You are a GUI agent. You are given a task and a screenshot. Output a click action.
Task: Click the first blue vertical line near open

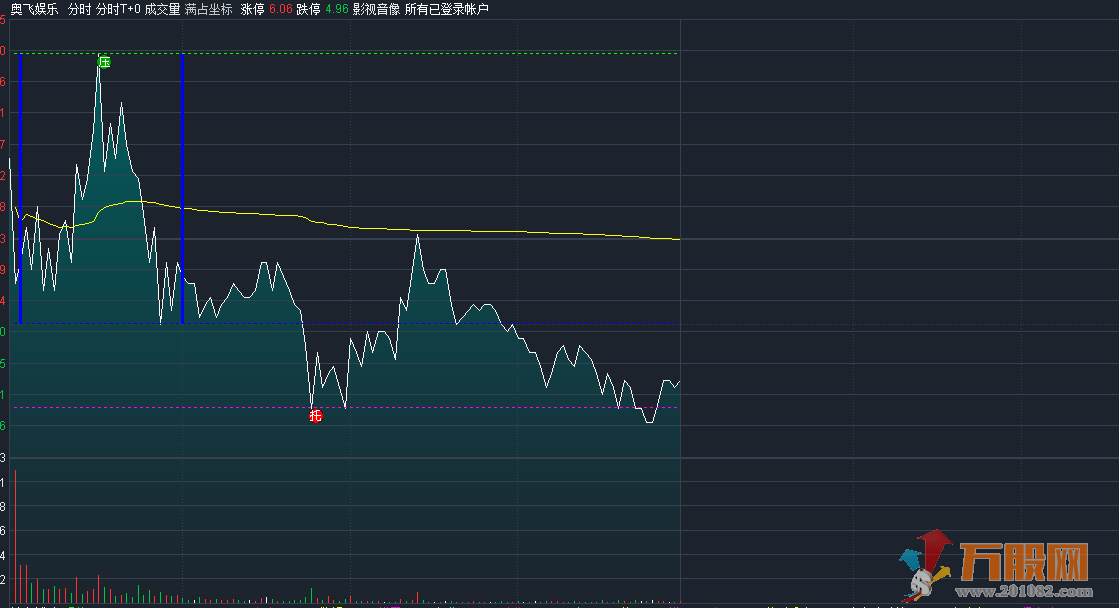pos(21,188)
